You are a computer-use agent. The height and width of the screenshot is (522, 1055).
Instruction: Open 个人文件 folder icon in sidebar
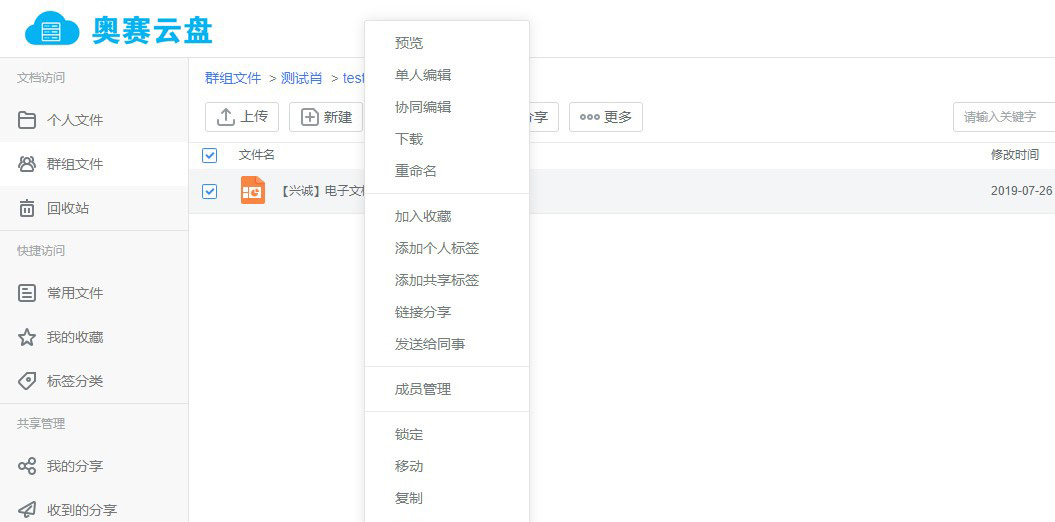pyautogui.click(x=28, y=120)
